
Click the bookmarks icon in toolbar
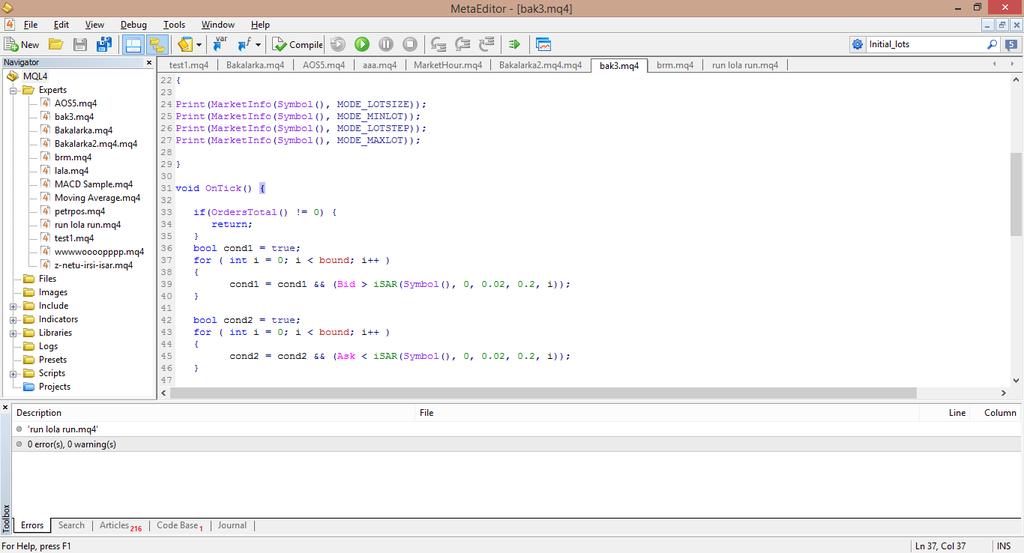185,44
